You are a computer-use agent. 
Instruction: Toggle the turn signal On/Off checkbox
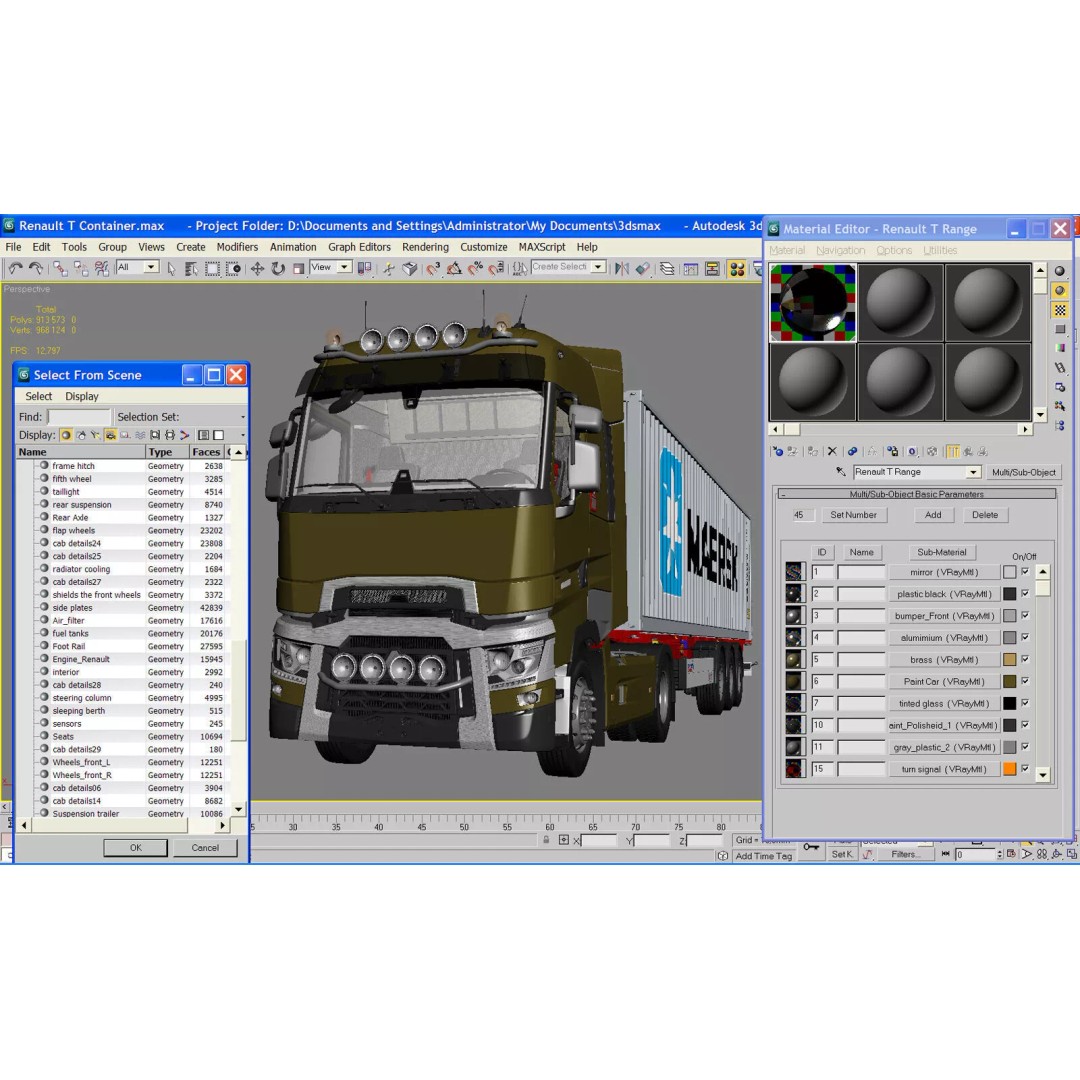click(x=1025, y=769)
